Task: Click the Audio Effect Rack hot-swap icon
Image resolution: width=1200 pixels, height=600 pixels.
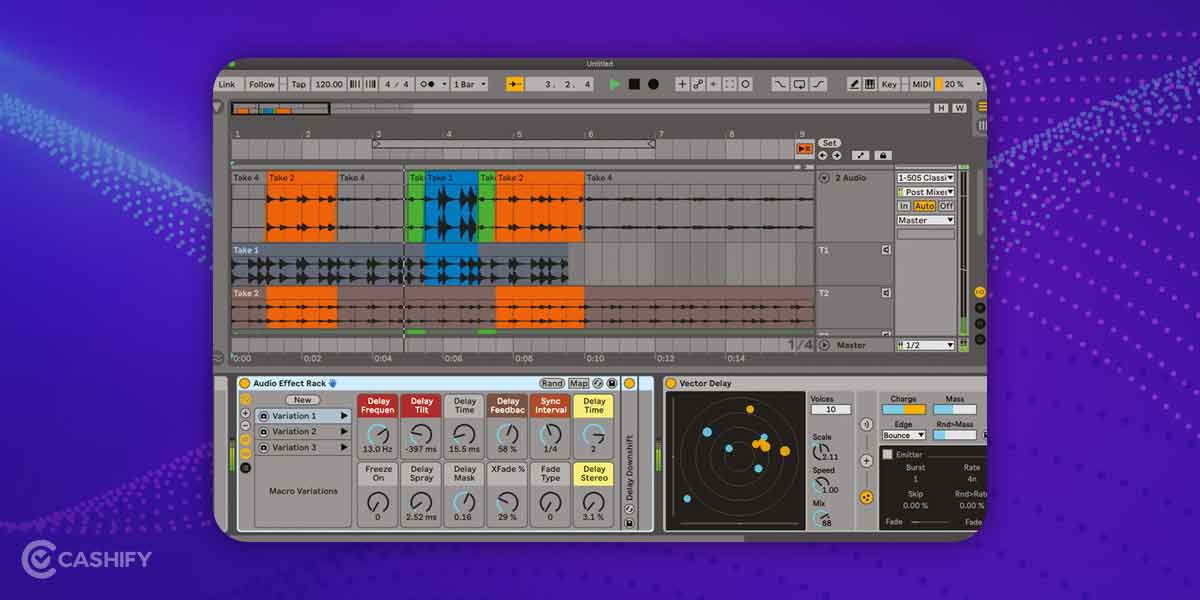Action: [596, 383]
